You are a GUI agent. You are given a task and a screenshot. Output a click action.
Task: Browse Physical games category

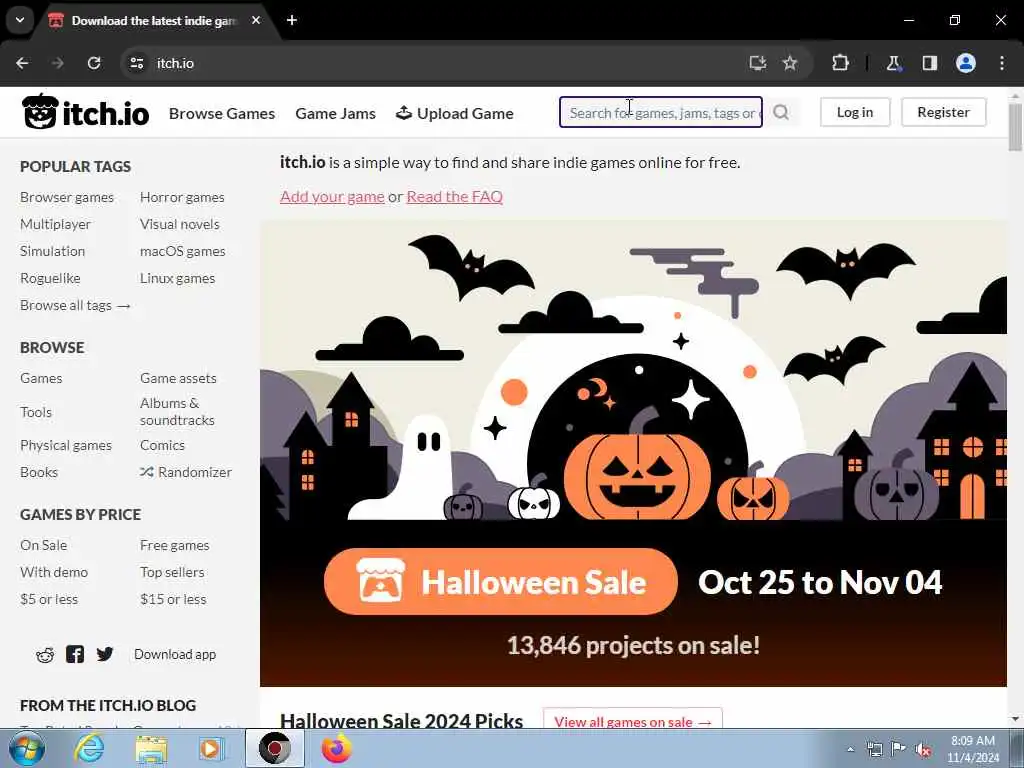tap(66, 445)
